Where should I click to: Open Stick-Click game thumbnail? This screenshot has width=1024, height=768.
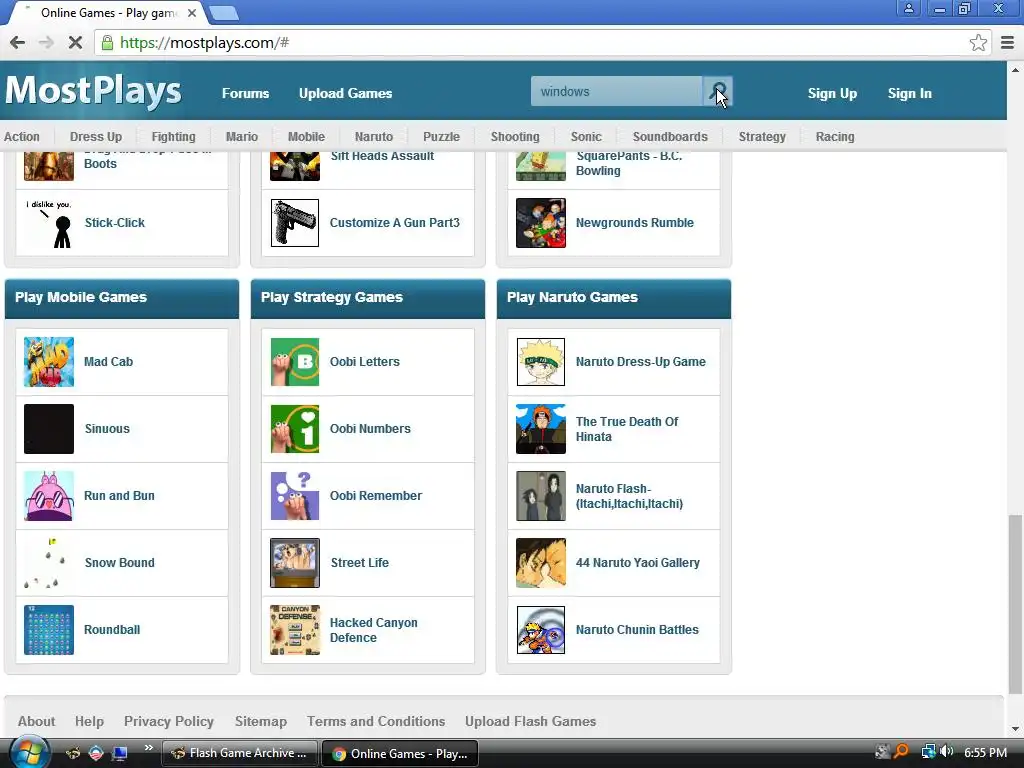pos(49,223)
